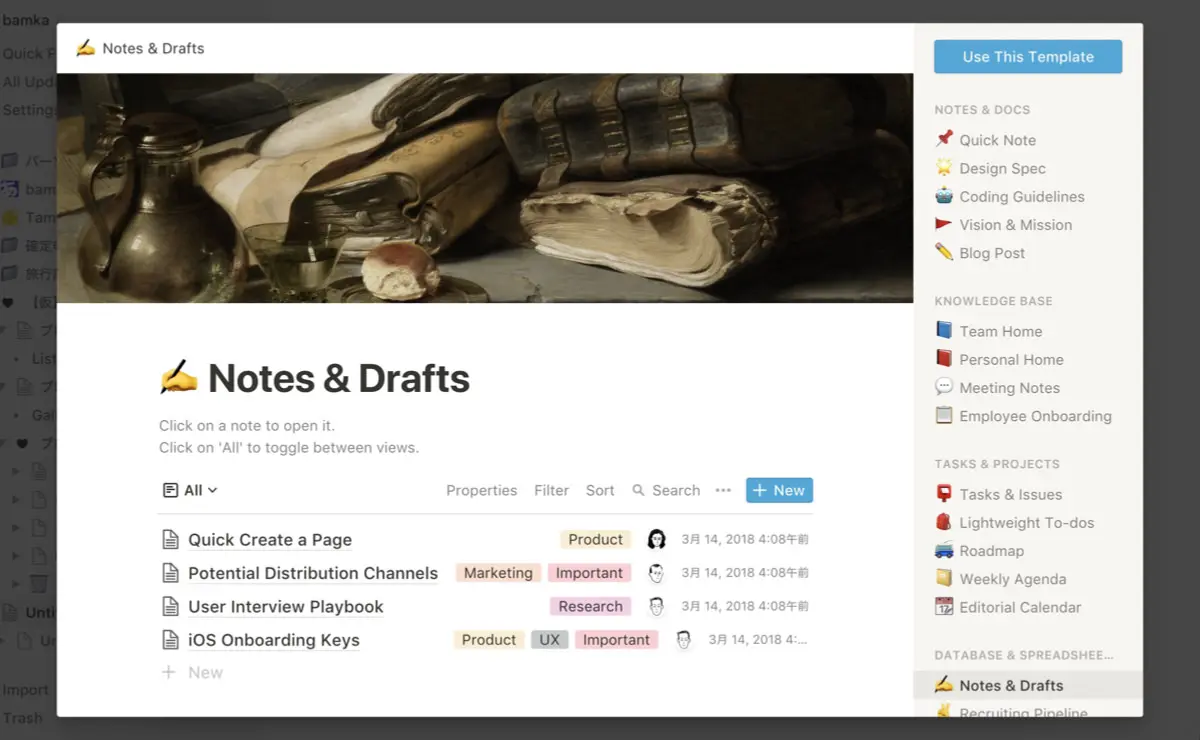Screen dimensions: 1200x740
Task: Click the + New row at list bottom
Action: 193,673
